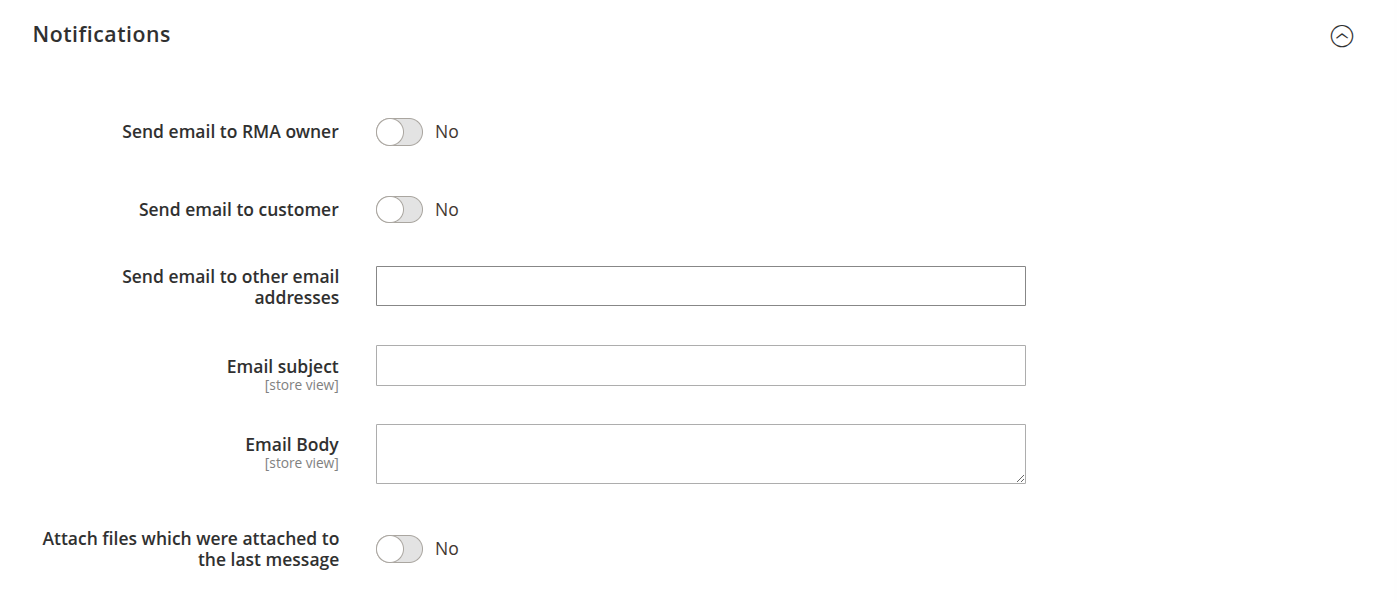Click '[store view]' note under Email subject
This screenshot has width=1397, height=602.
301,386
